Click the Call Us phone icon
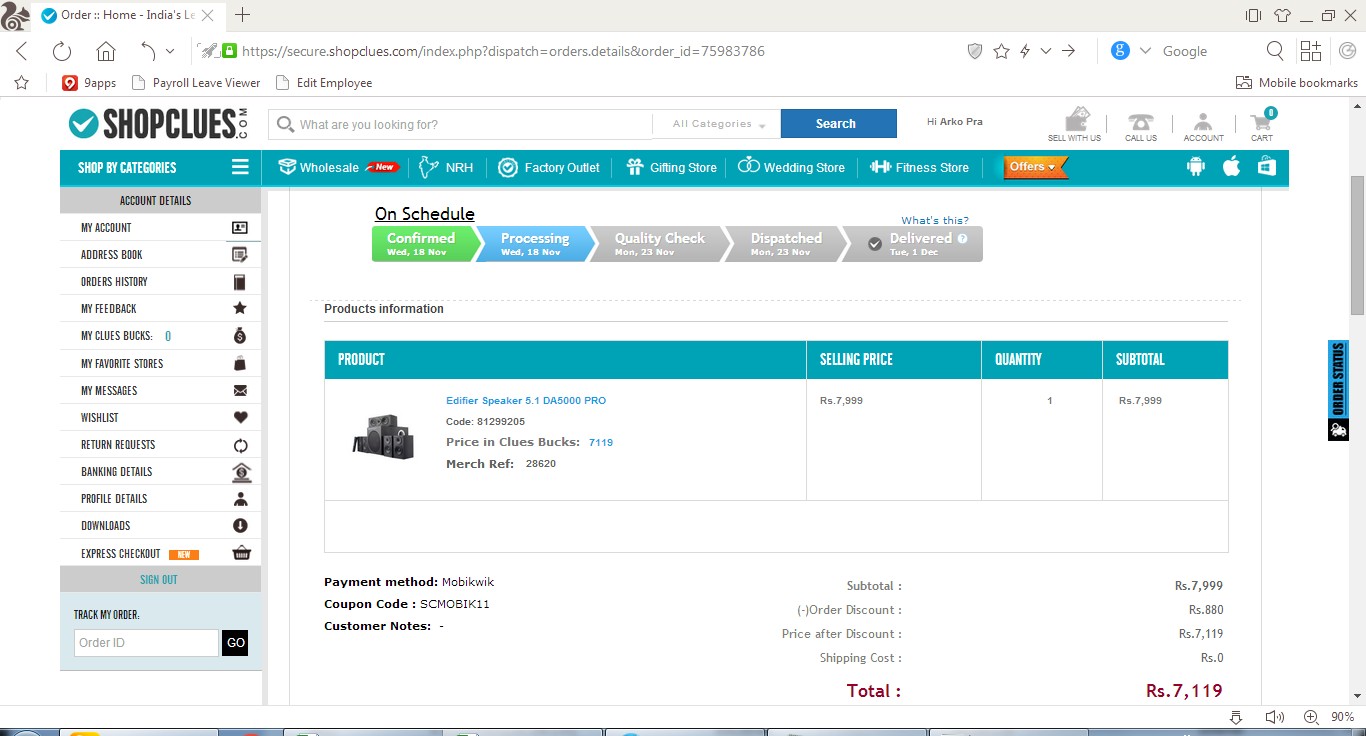This screenshot has height=736, width=1366. point(1140,123)
